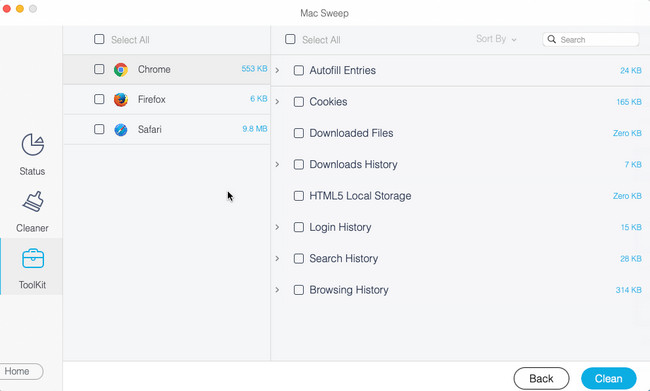Click the Browsing History label
Screen dimensions: 650x391
(349, 290)
